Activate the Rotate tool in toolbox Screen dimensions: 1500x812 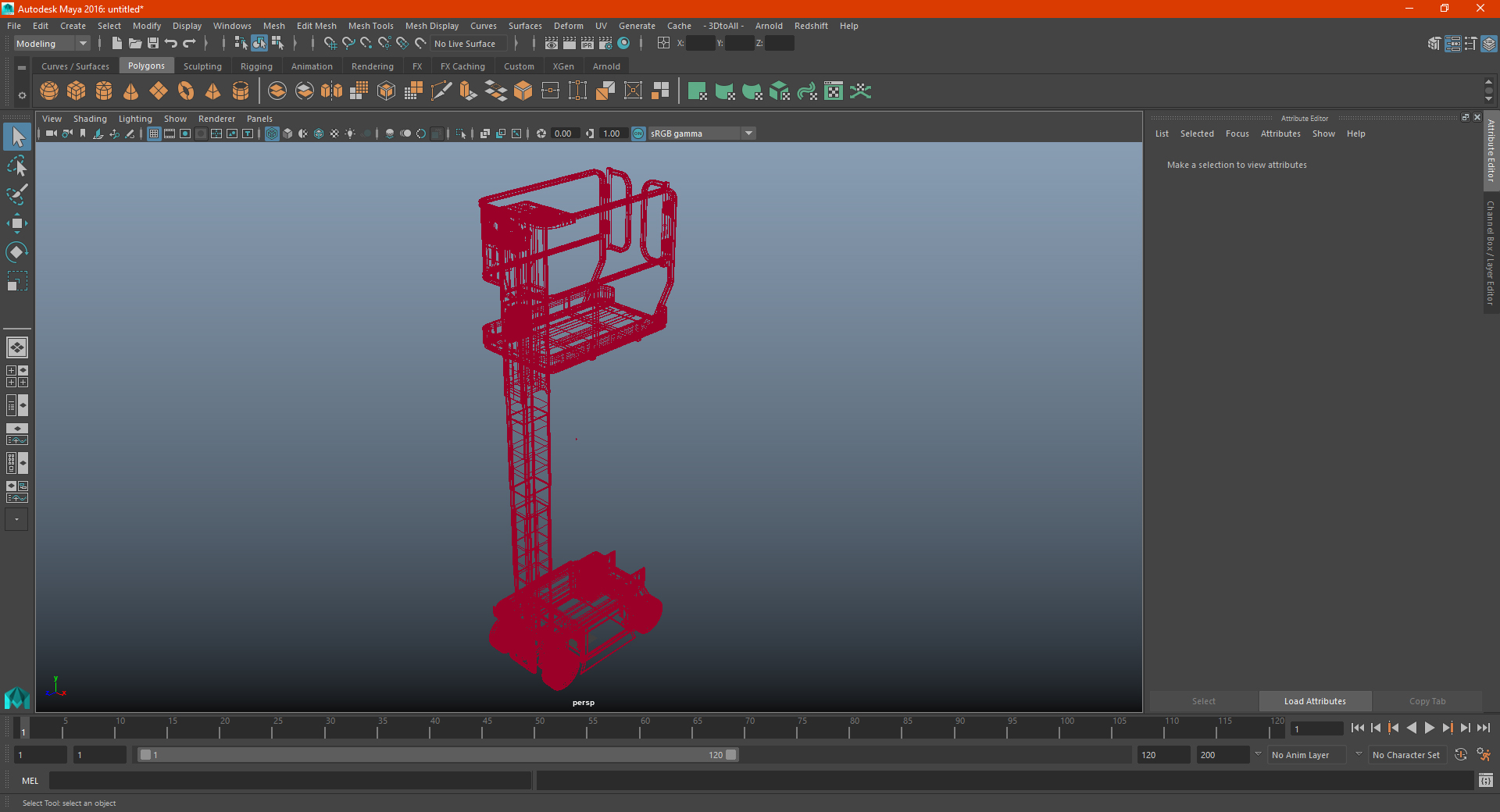pyautogui.click(x=17, y=252)
